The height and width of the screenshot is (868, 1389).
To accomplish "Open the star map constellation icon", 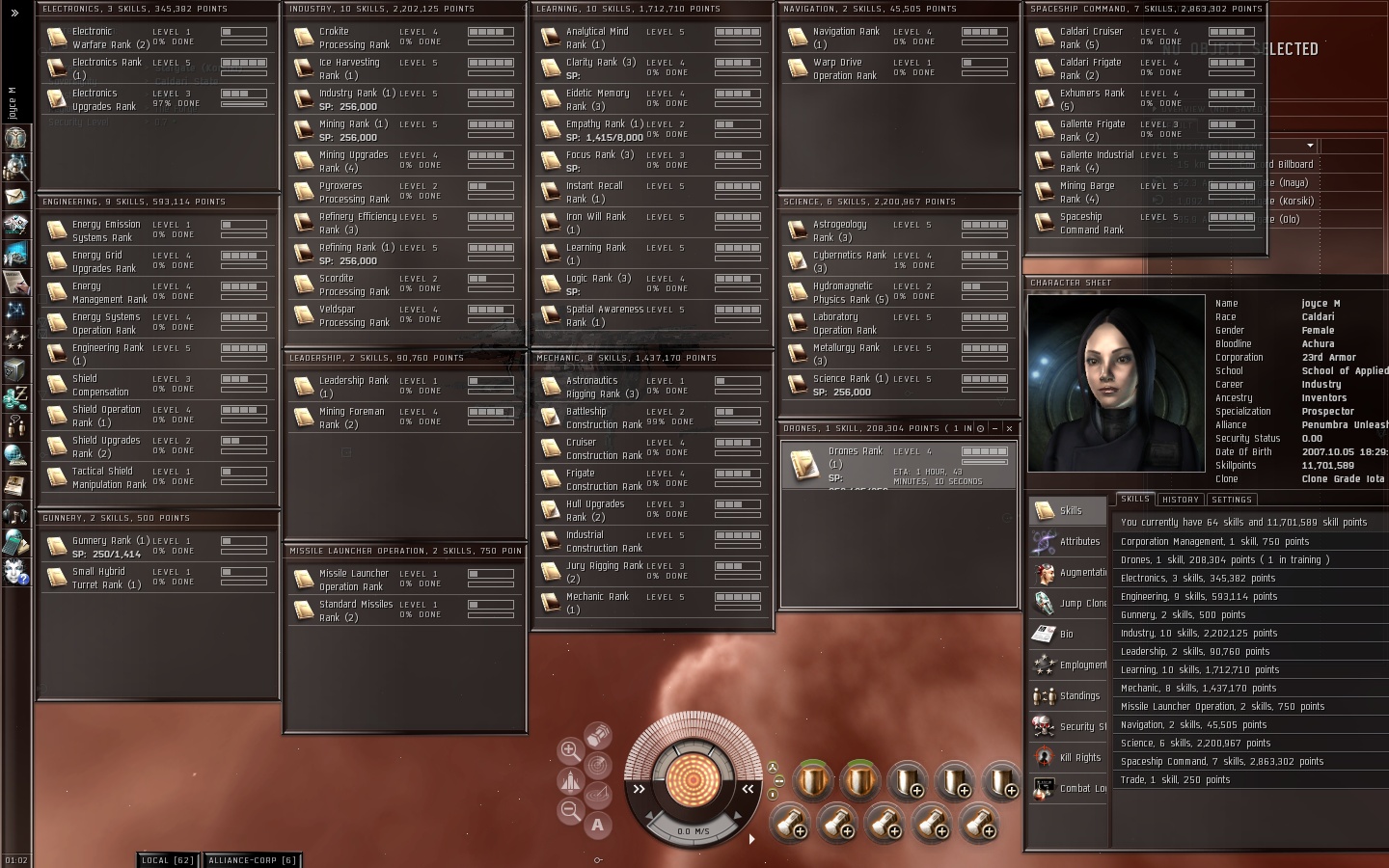I will pos(15,311).
